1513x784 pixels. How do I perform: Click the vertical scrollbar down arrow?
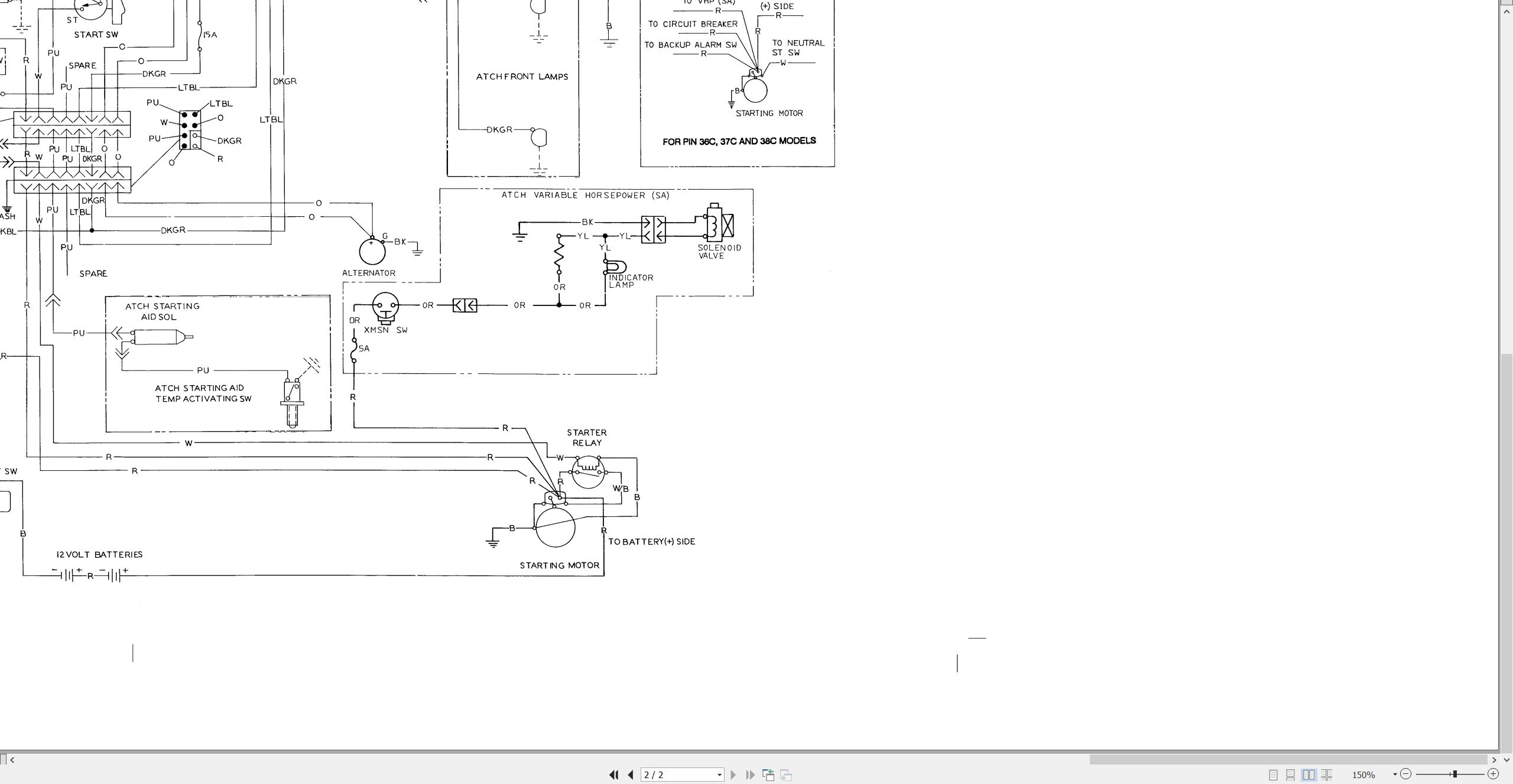(x=1506, y=760)
